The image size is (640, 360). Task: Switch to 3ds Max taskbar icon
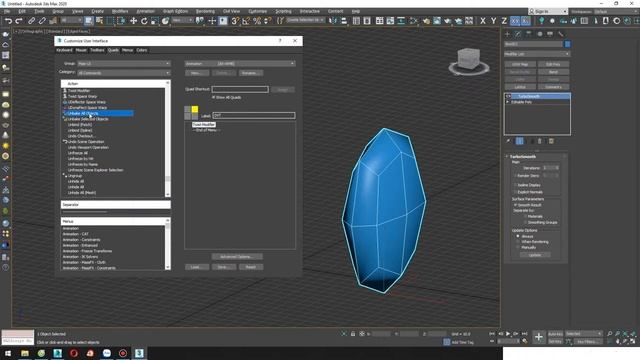point(139,353)
